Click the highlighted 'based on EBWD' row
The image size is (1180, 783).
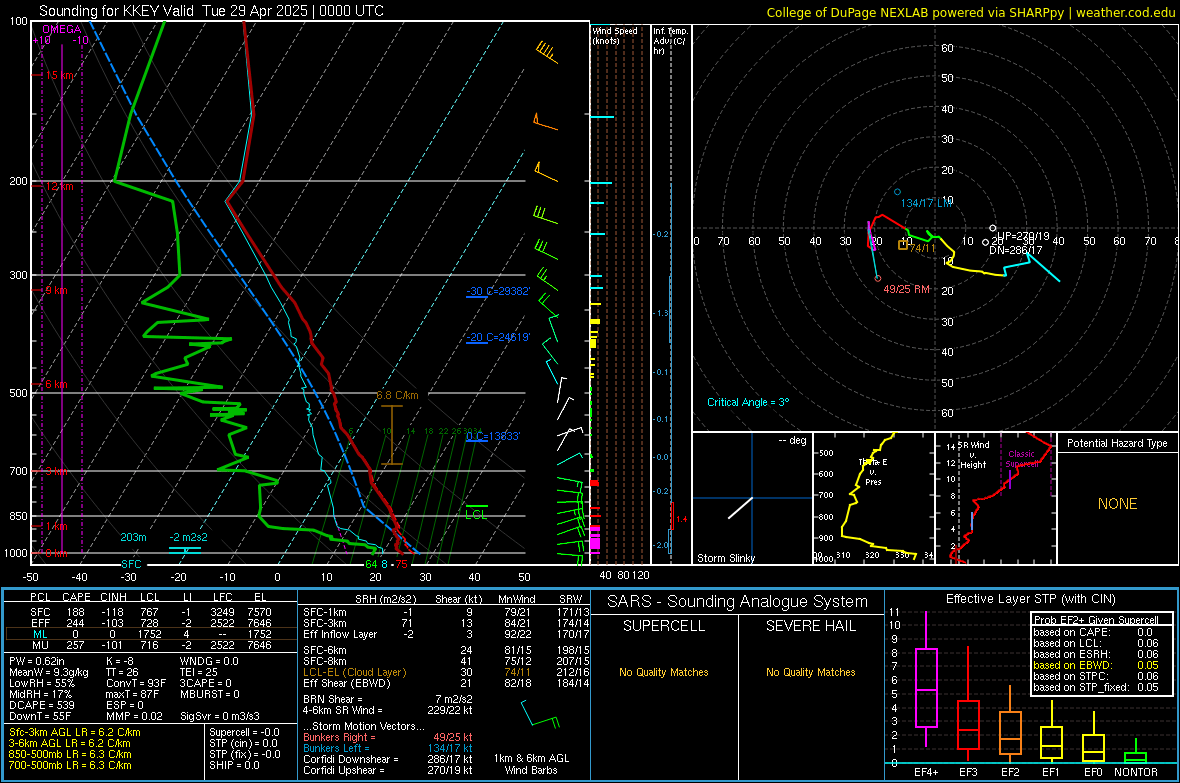click(1096, 665)
